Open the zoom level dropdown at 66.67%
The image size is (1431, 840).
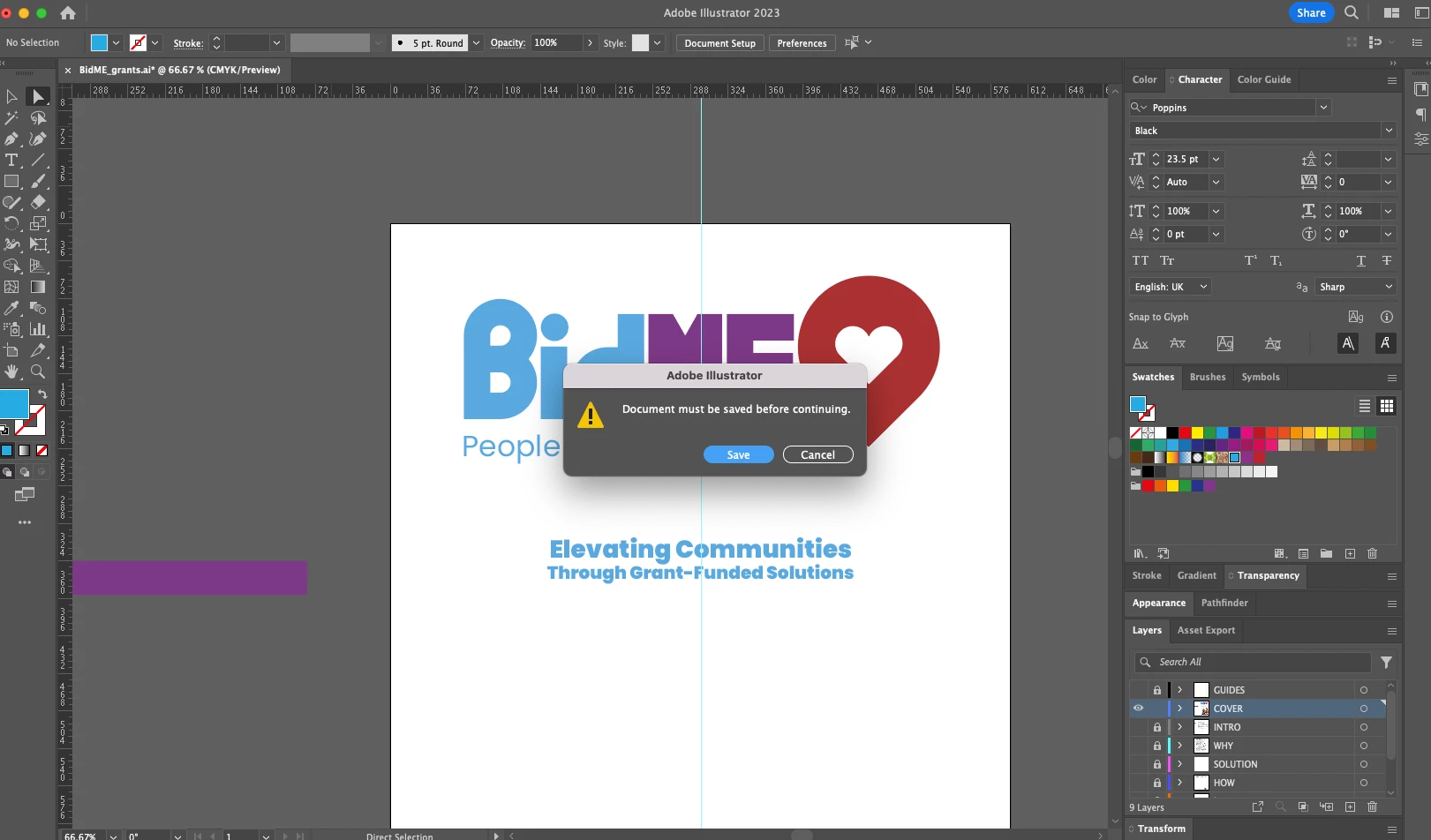113,836
